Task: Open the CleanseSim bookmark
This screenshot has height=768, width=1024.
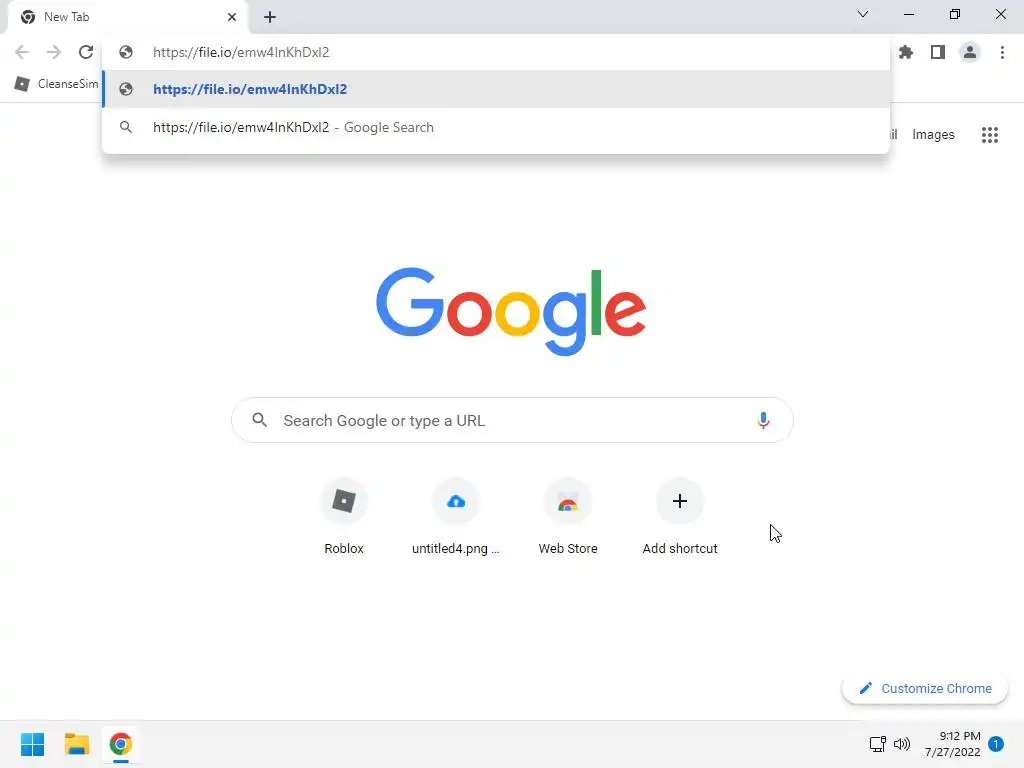Action: 56,84
